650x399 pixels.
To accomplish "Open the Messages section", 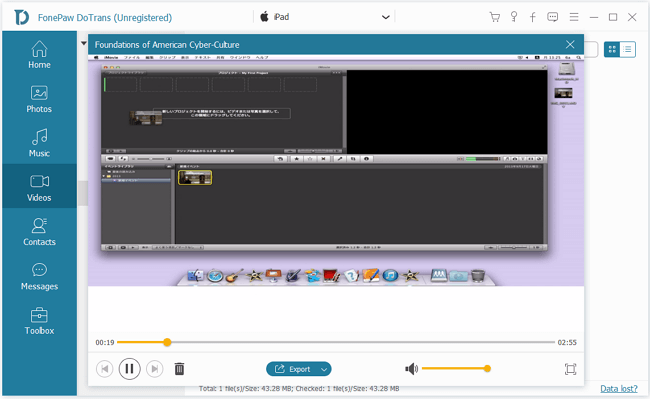I will pos(39,276).
